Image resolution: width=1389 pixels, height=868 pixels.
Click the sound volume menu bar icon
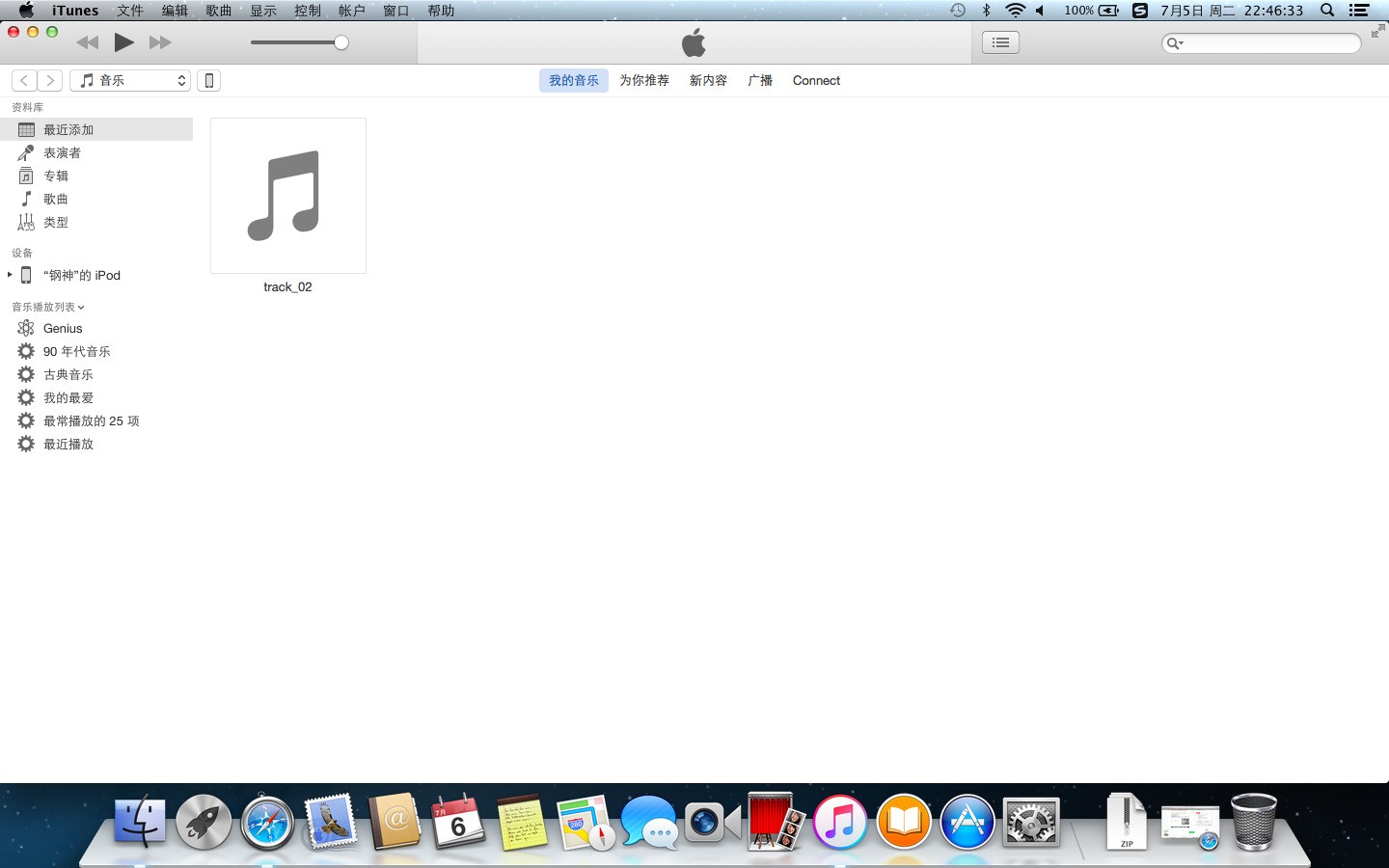click(1040, 11)
